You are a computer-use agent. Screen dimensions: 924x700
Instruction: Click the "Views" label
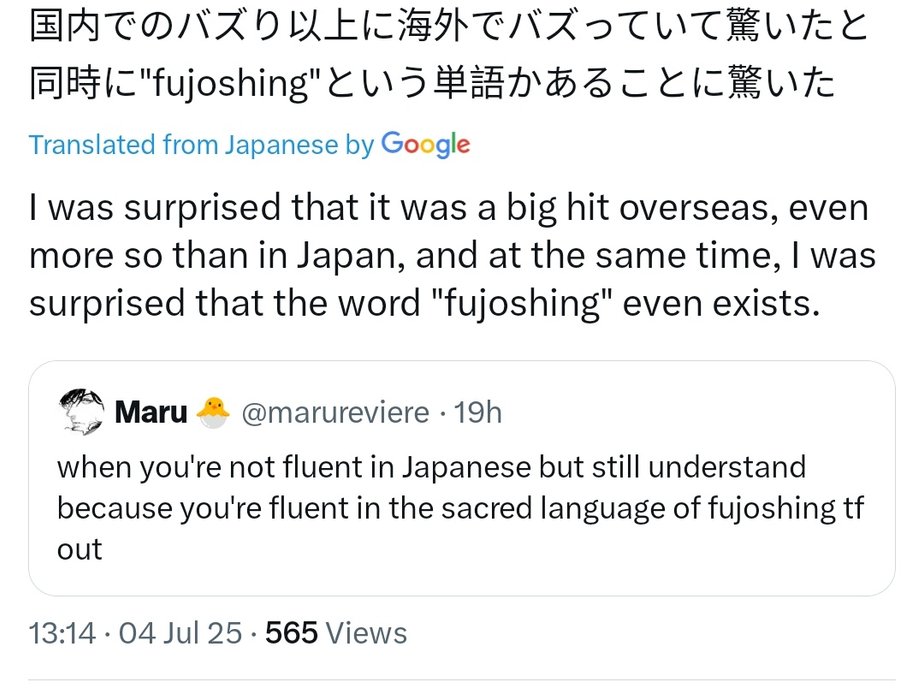(x=367, y=633)
